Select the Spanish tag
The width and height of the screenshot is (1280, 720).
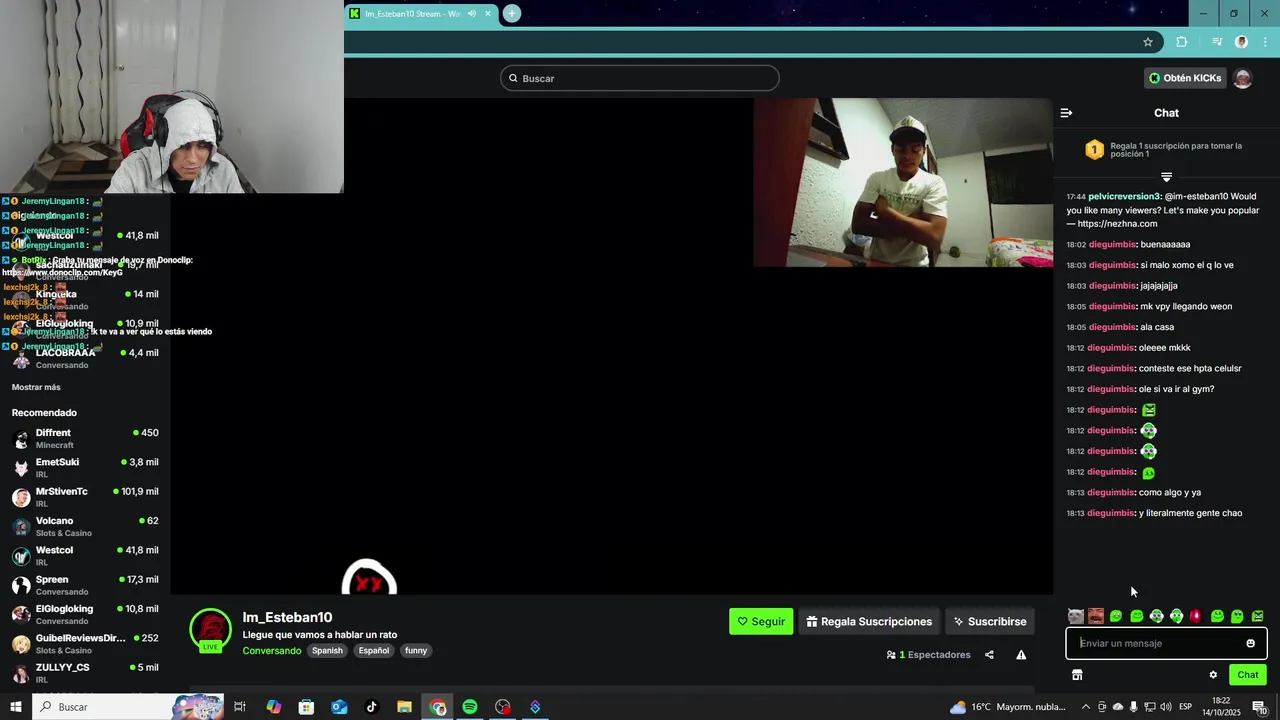coord(327,651)
